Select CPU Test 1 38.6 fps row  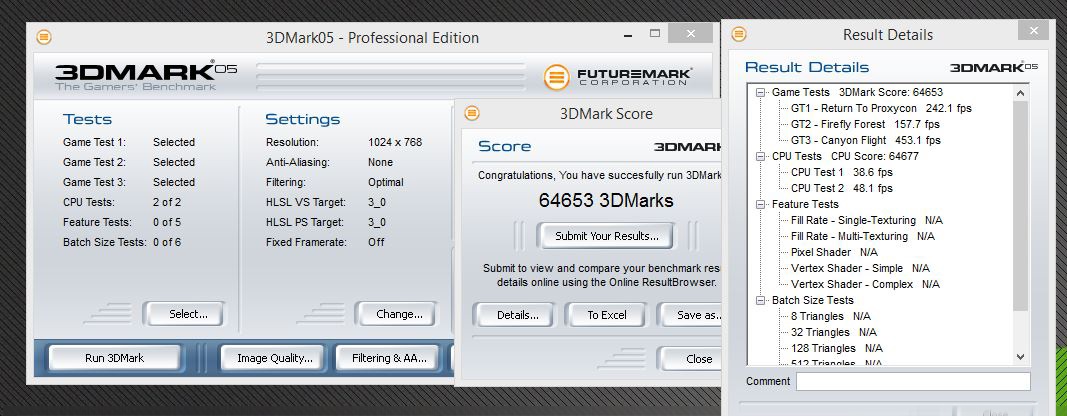841,172
